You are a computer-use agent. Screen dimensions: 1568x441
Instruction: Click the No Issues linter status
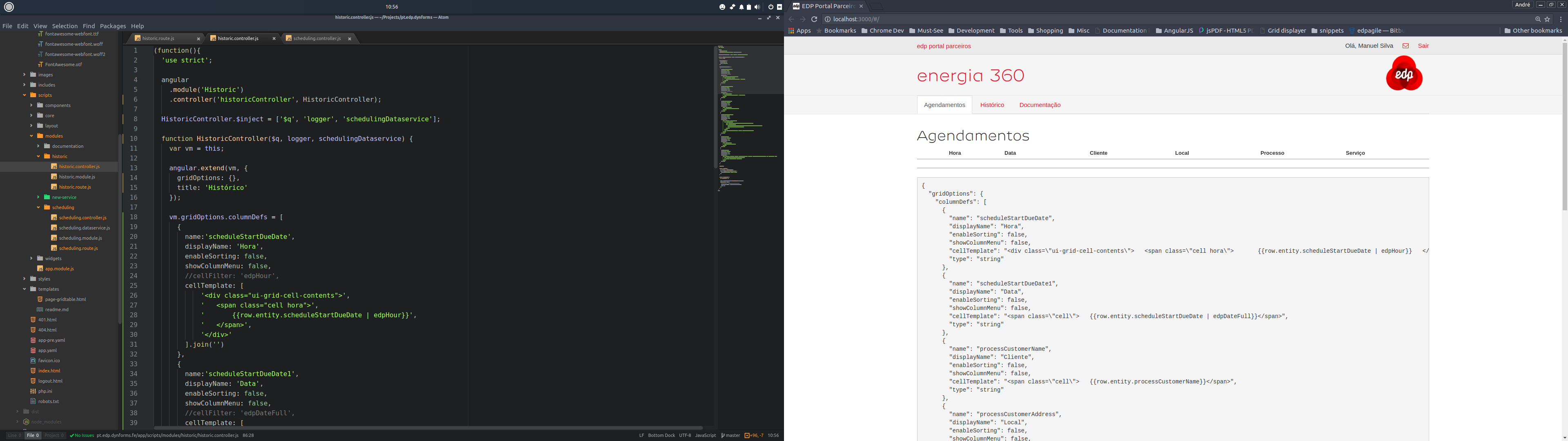(x=82, y=436)
